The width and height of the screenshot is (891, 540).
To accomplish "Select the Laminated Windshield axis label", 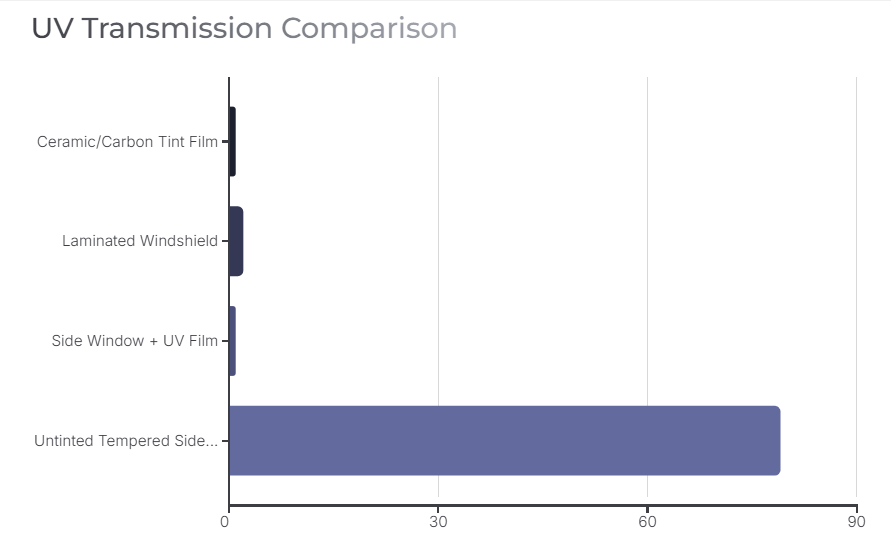I will pyautogui.click(x=139, y=241).
